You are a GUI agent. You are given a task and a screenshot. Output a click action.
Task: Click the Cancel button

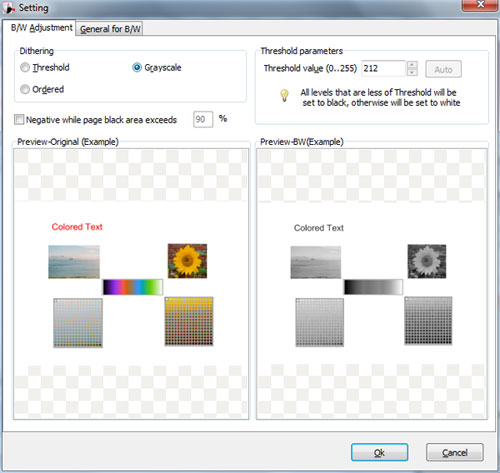click(x=455, y=452)
